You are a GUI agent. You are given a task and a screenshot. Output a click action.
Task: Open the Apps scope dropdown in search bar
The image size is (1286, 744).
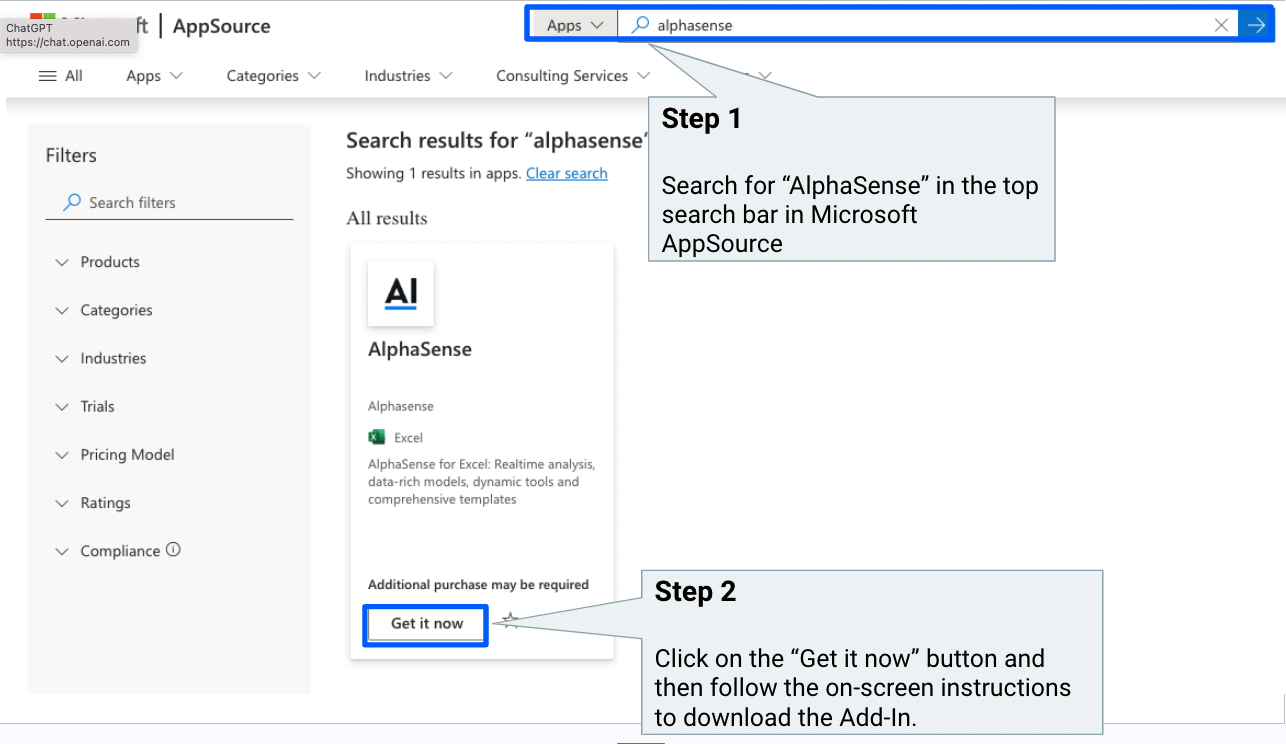pos(574,25)
